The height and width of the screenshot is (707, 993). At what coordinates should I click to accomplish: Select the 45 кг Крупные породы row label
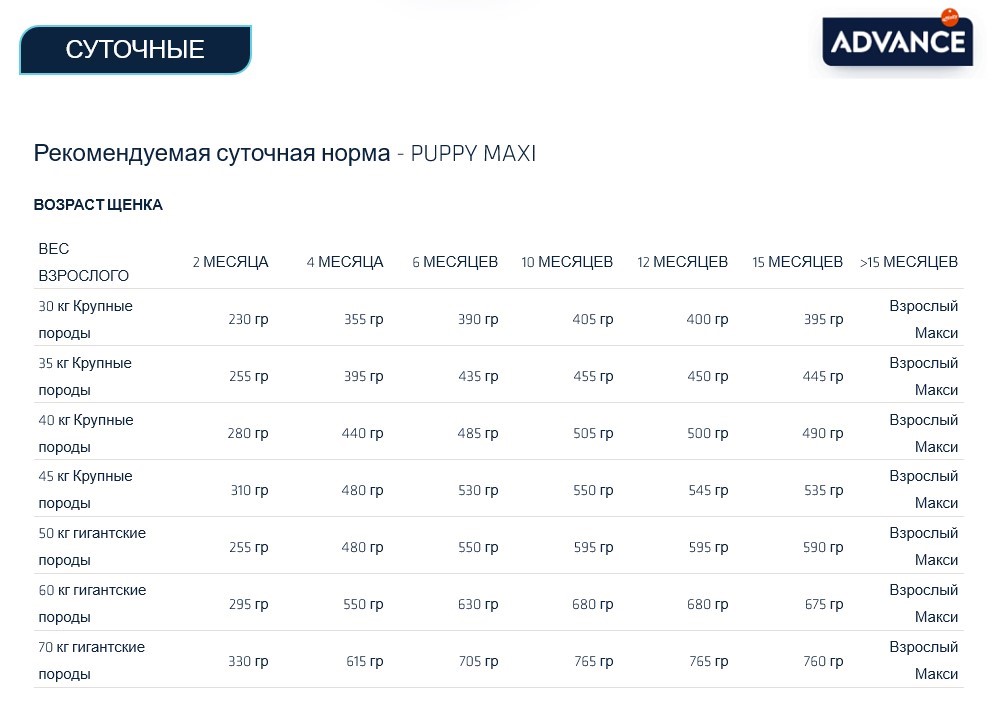tap(85, 489)
